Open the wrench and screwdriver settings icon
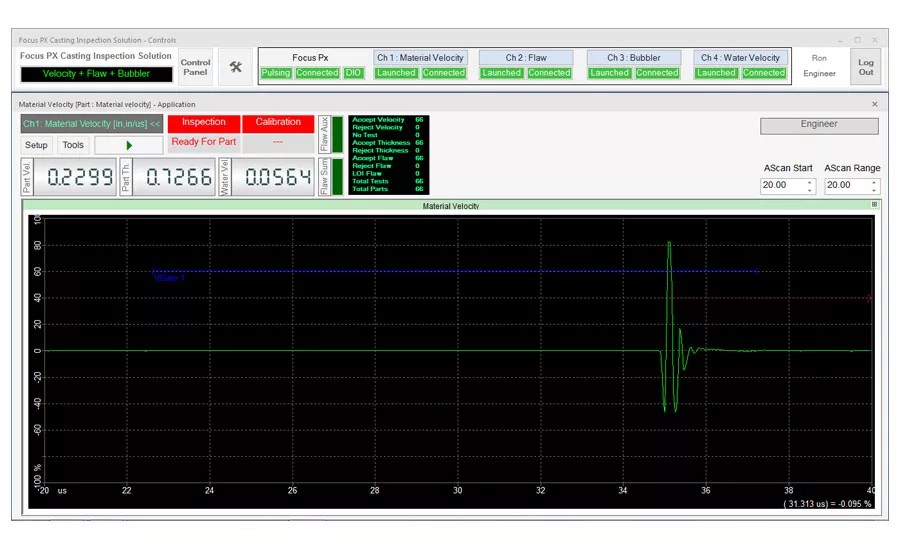Viewport: 900px width, 550px height. tap(235, 67)
